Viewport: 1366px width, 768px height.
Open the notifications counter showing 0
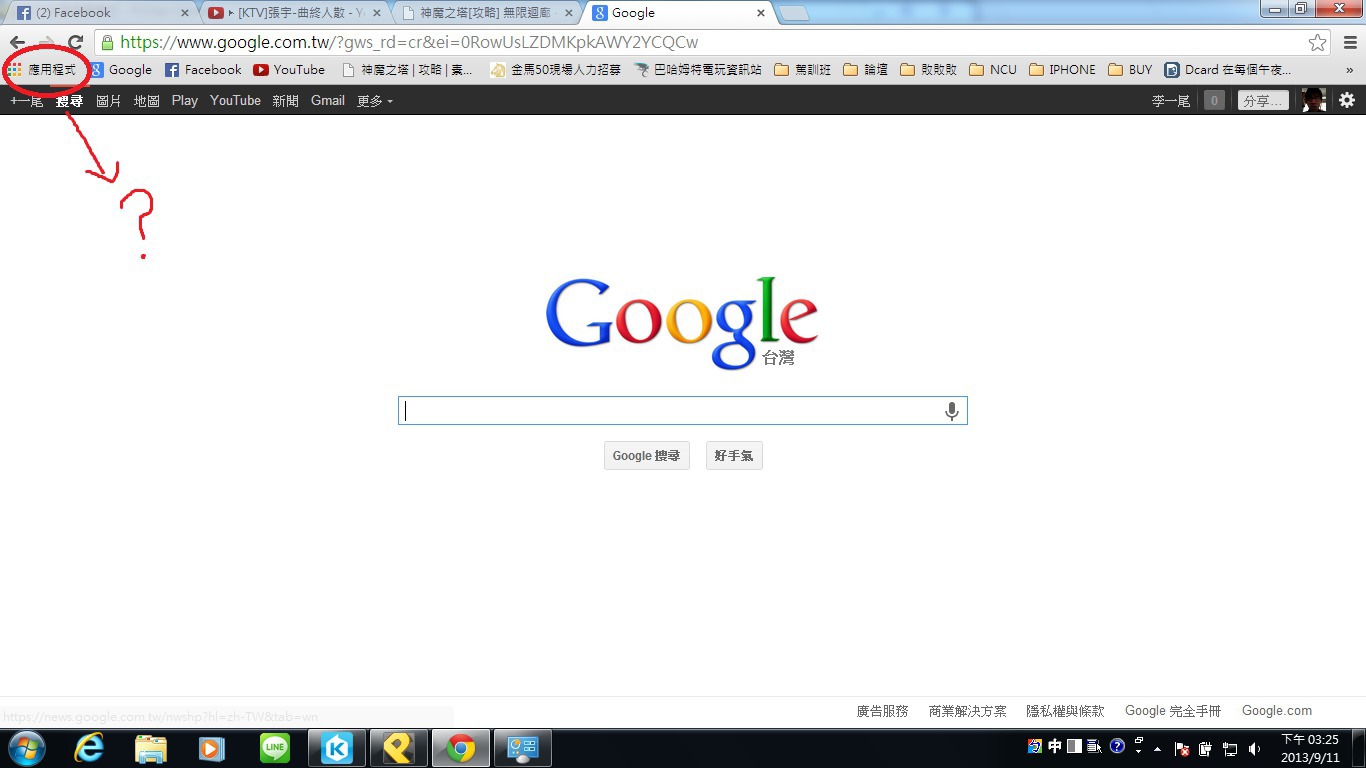(x=1214, y=100)
